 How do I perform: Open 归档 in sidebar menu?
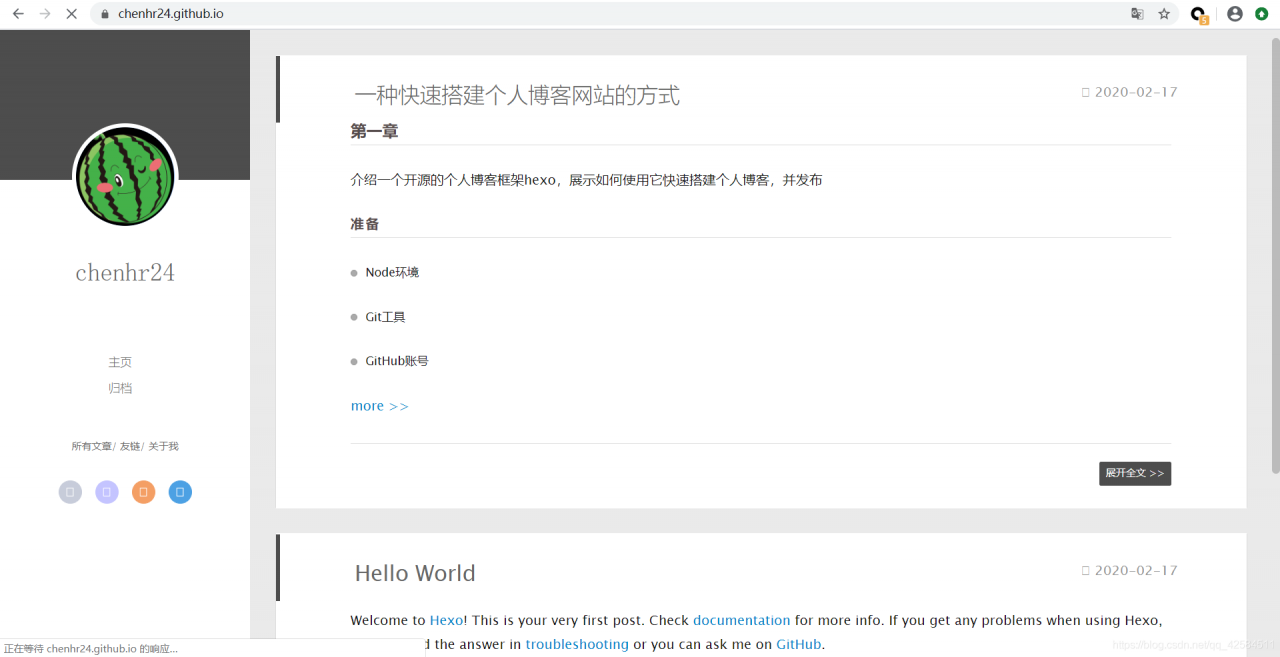click(120, 388)
